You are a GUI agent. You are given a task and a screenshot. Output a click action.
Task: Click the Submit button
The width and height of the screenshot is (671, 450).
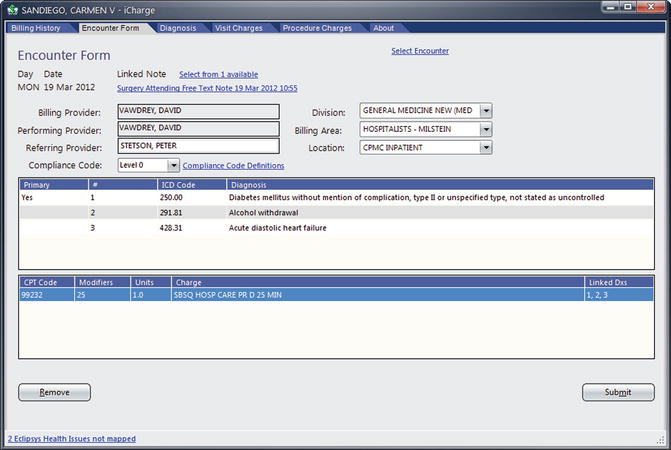(x=617, y=392)
